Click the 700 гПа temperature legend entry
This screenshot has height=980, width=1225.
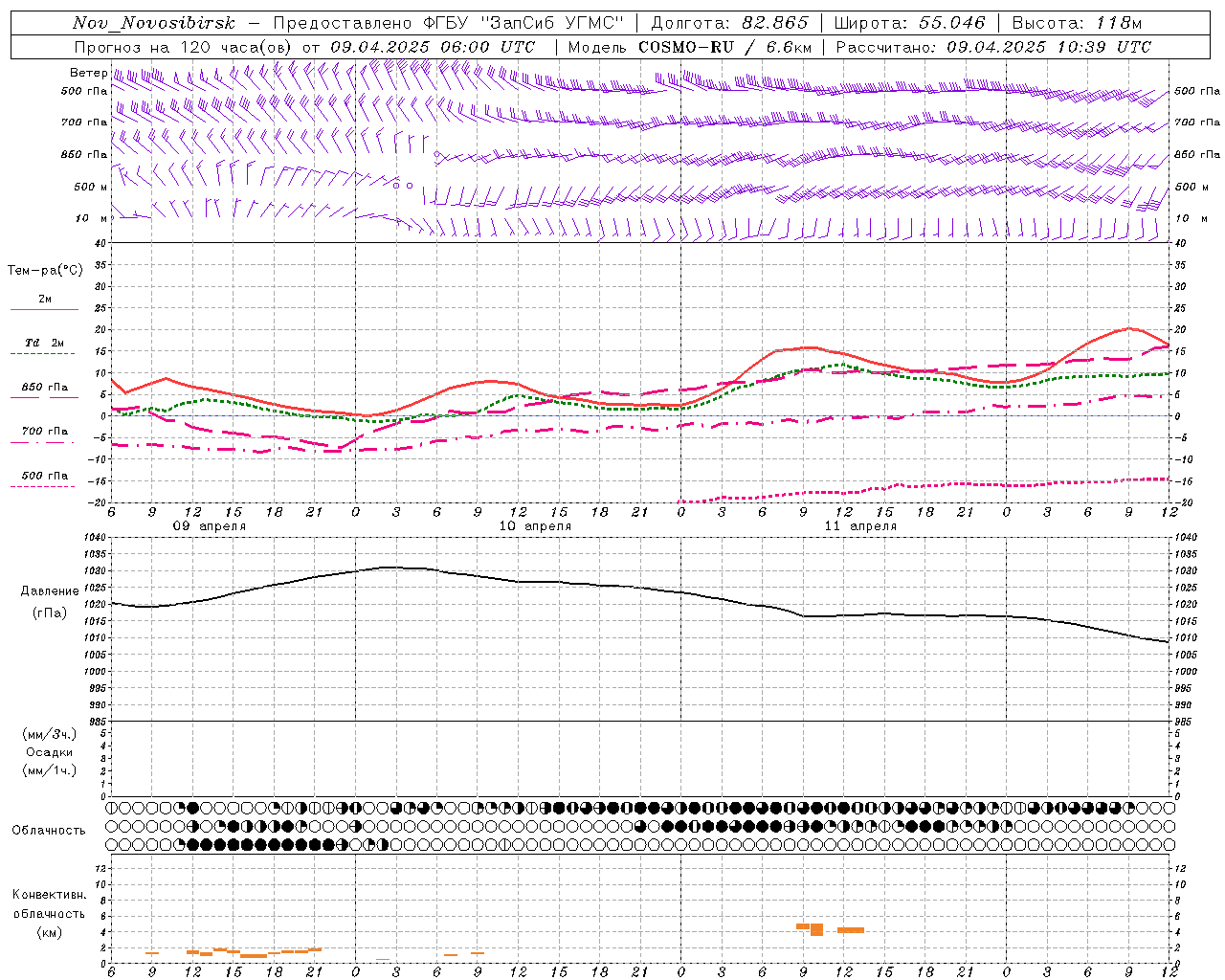45,431
